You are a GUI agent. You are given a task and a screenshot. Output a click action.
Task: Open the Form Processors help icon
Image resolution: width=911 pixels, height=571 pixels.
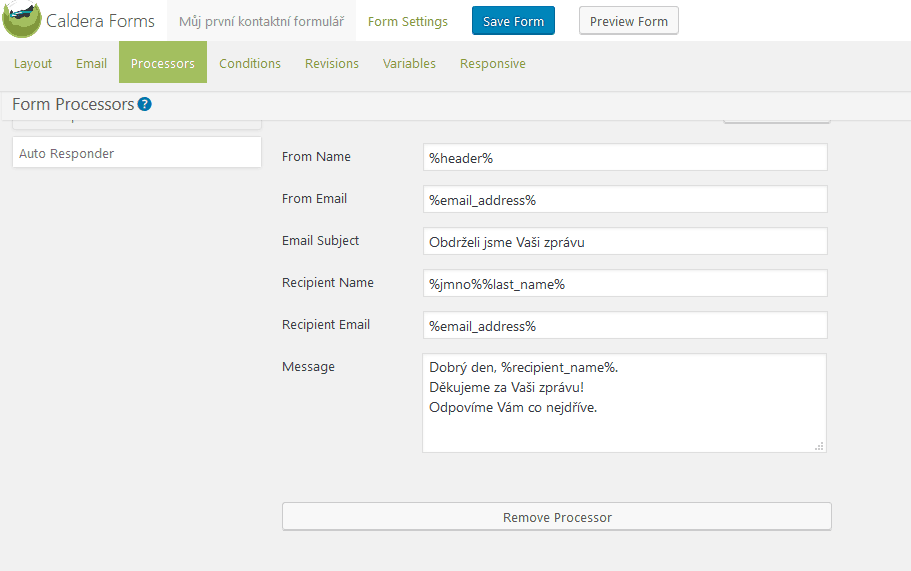[x=145, y=104]
